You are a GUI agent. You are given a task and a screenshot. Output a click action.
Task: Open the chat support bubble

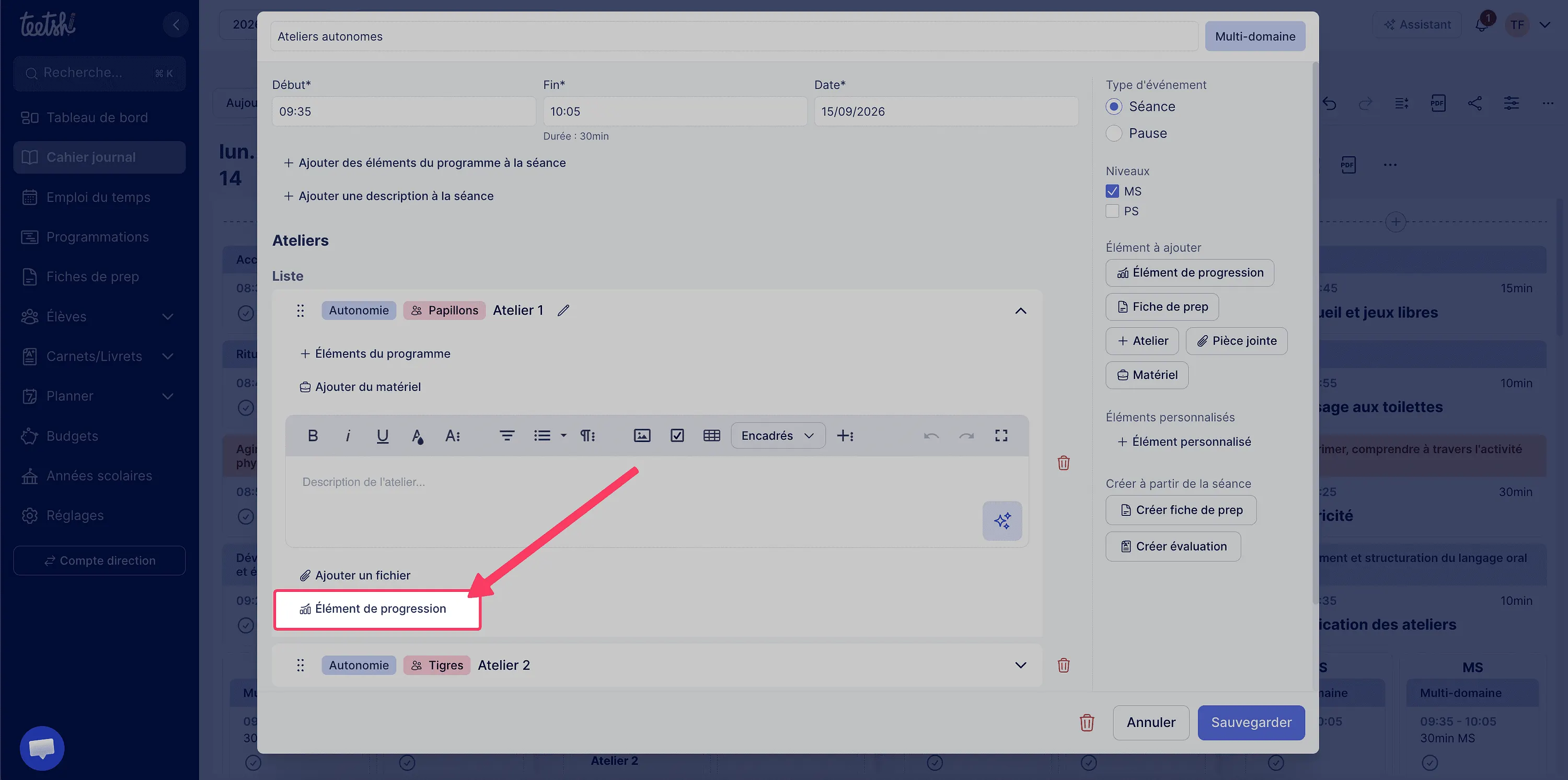coord(42,748)
